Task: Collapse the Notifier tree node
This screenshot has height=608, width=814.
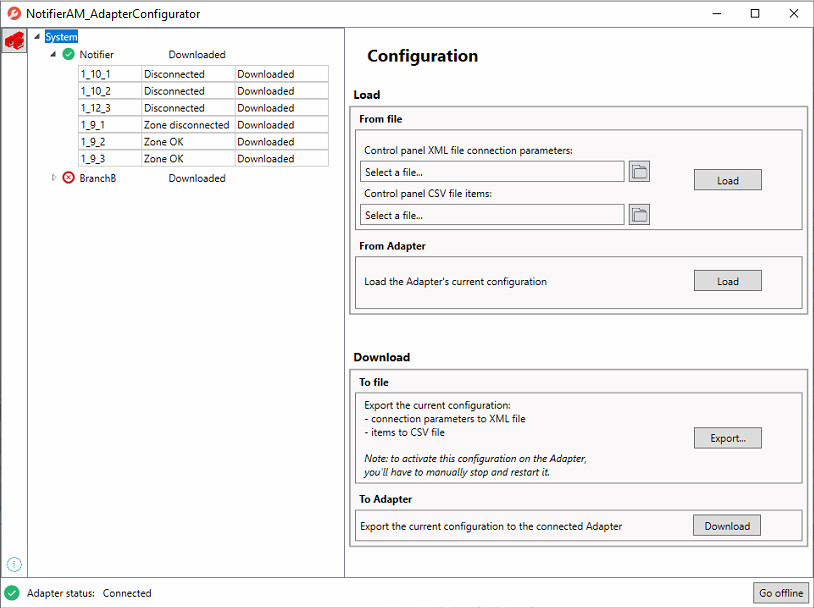Action: pos(53,54)
